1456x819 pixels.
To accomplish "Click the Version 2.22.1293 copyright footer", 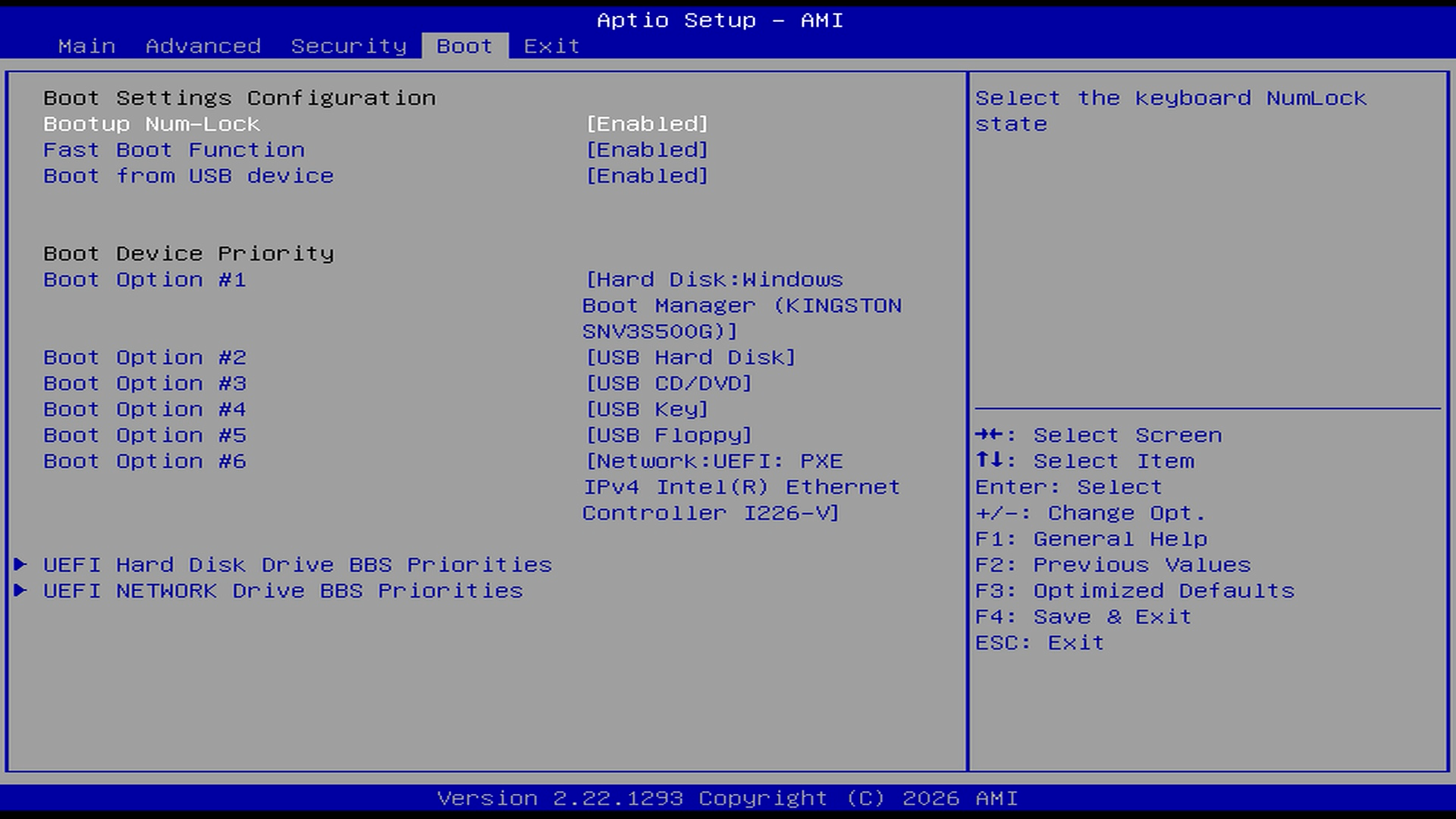I will coord(728,799).
